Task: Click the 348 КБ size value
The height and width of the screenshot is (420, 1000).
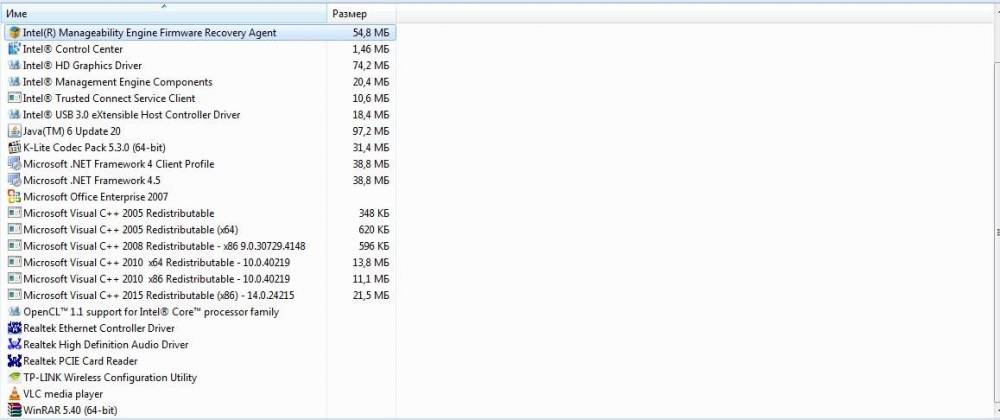Action: pyautogui.click(x=373, y=214)
